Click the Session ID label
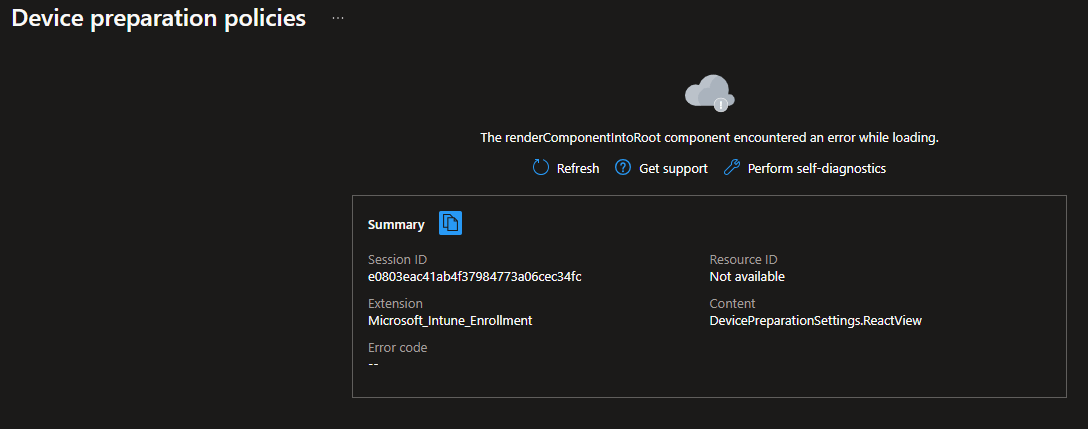 coord(398,260)
